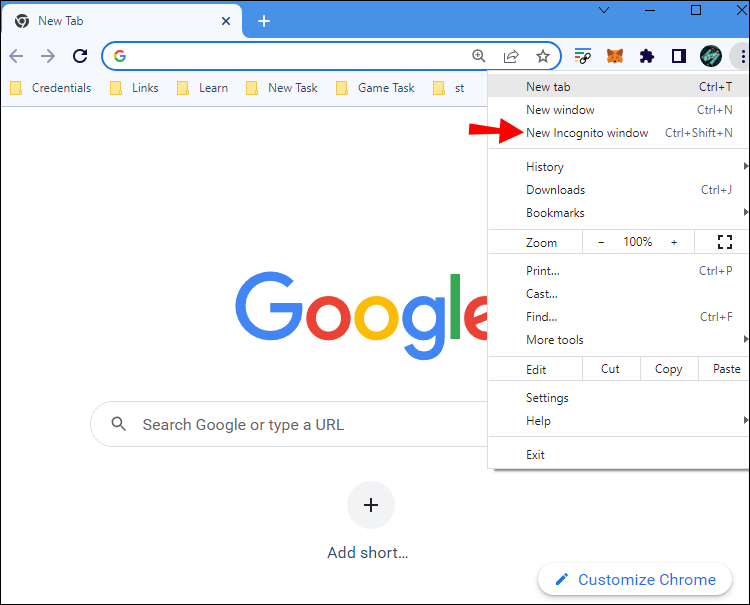Click Customize Chrome button
The image size is (750, 605).
pos(635,579)
